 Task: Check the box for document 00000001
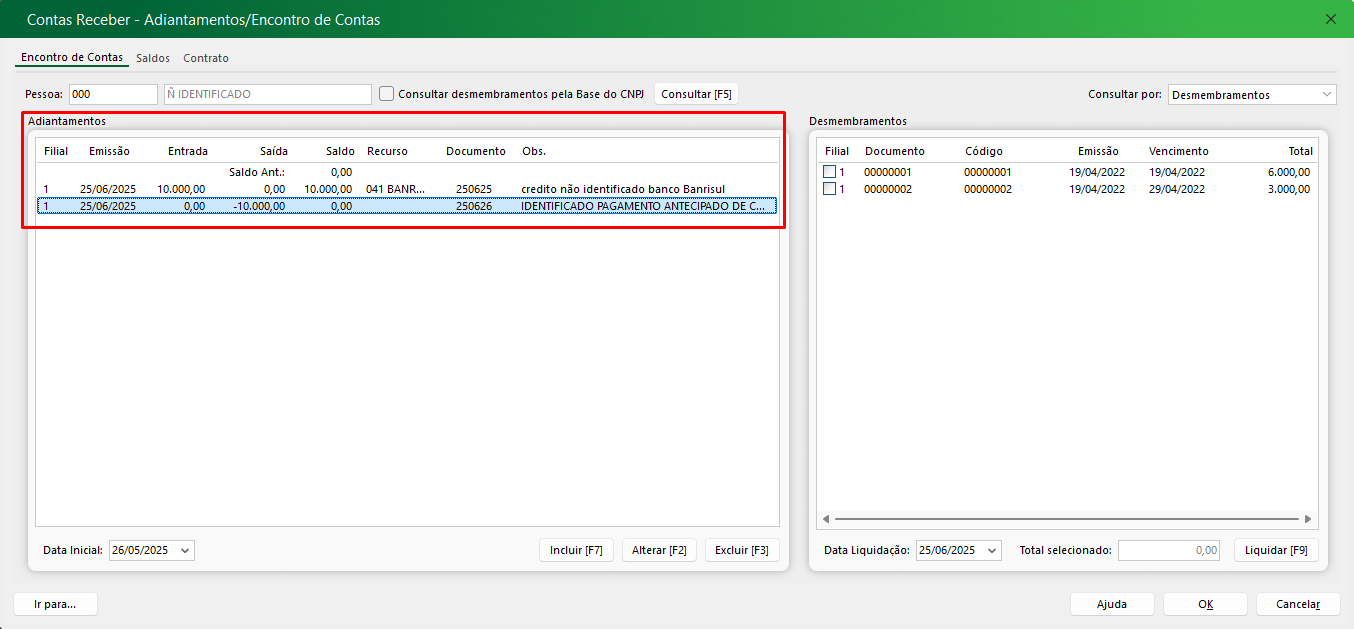tap(829, 172)
